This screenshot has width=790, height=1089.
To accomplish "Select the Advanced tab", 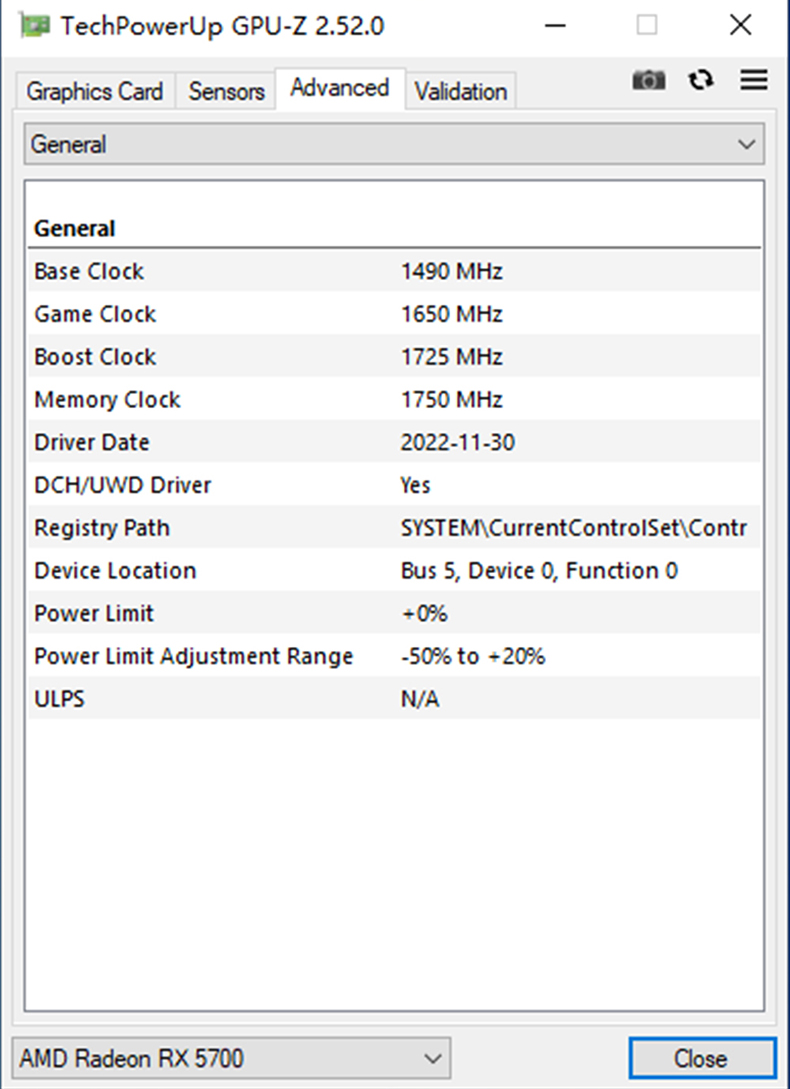I will tap(340, 88).
